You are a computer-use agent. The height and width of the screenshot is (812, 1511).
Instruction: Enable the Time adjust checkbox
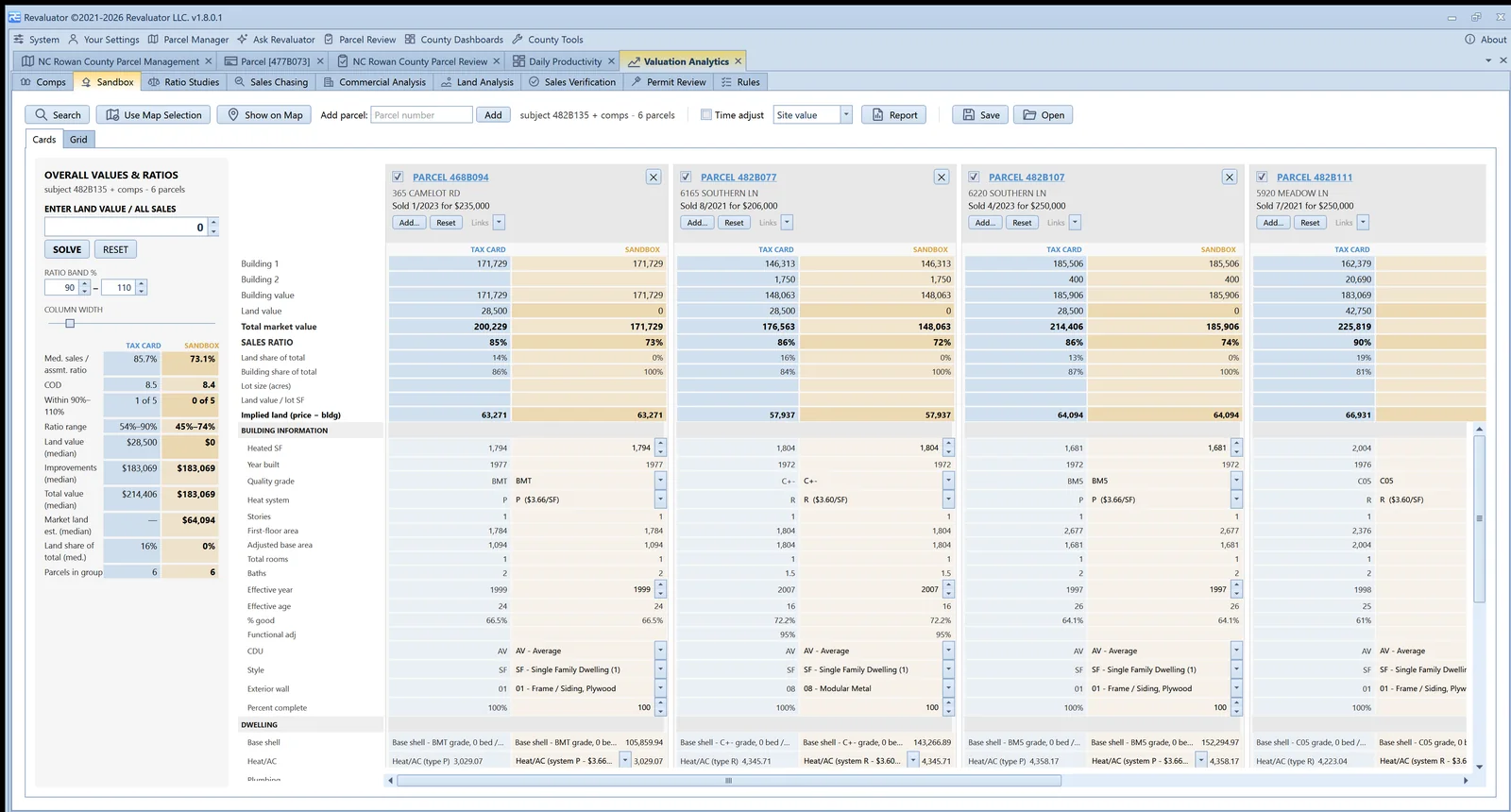click(x=705, y=115)
